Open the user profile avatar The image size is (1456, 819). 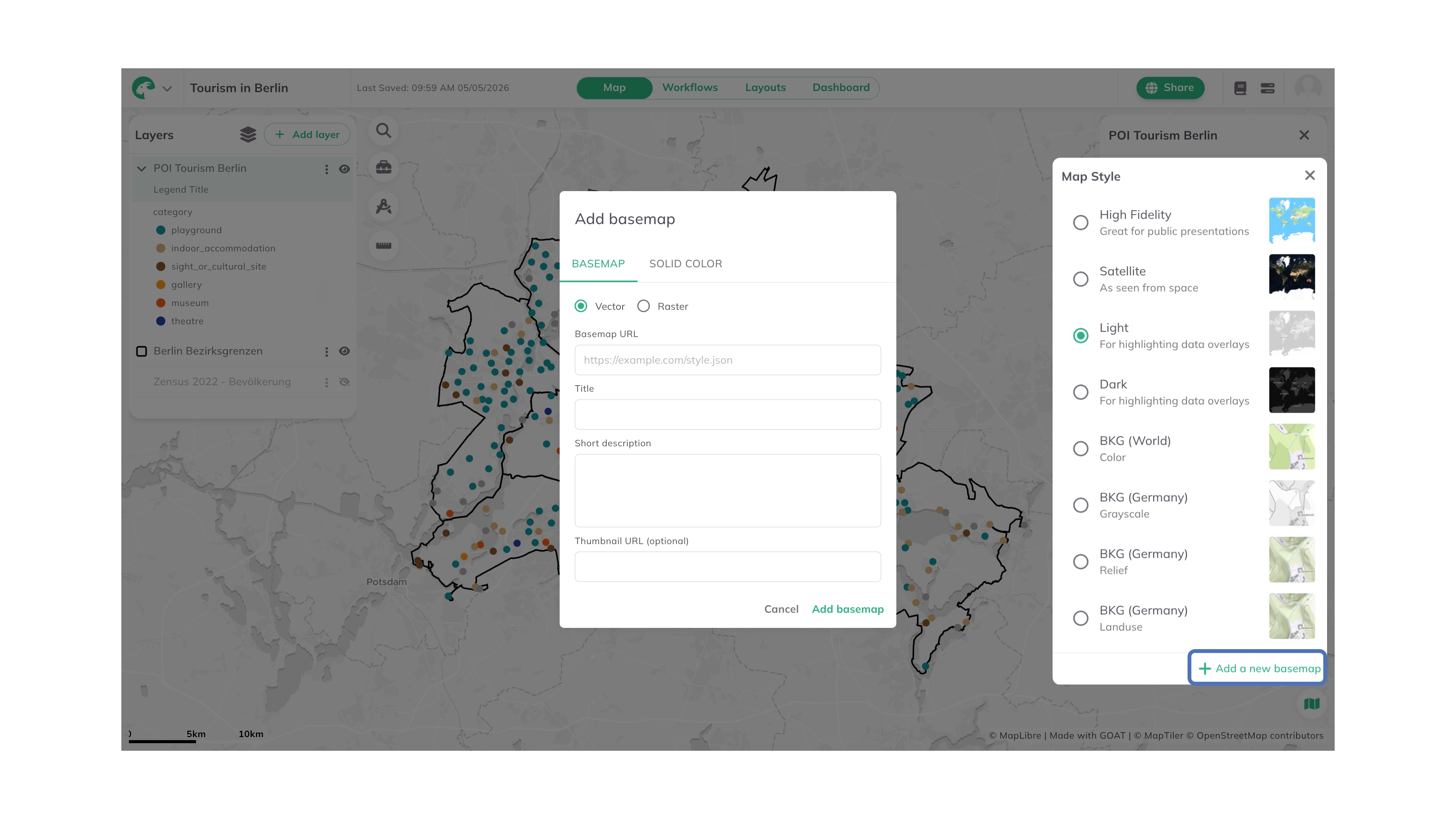pyautogui.click(x=1308, y=88)
